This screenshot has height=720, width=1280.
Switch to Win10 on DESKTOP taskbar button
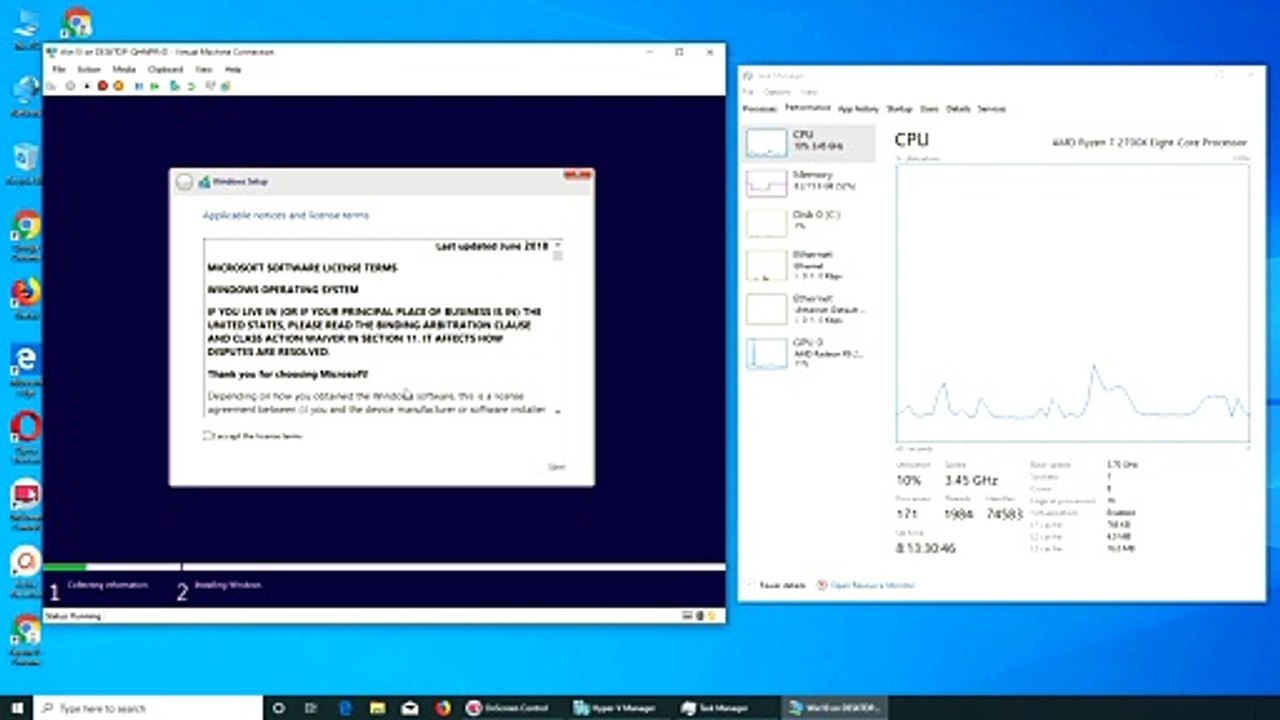point(833,707)
